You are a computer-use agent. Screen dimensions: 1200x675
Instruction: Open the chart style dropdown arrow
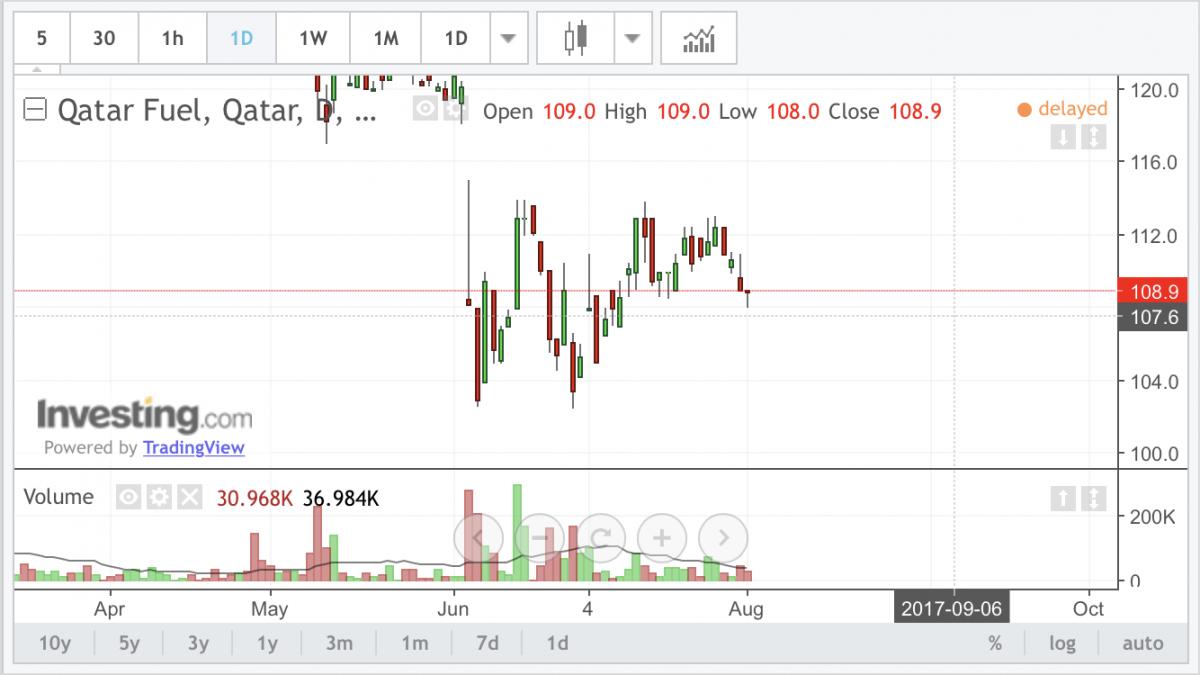(632, 39)
